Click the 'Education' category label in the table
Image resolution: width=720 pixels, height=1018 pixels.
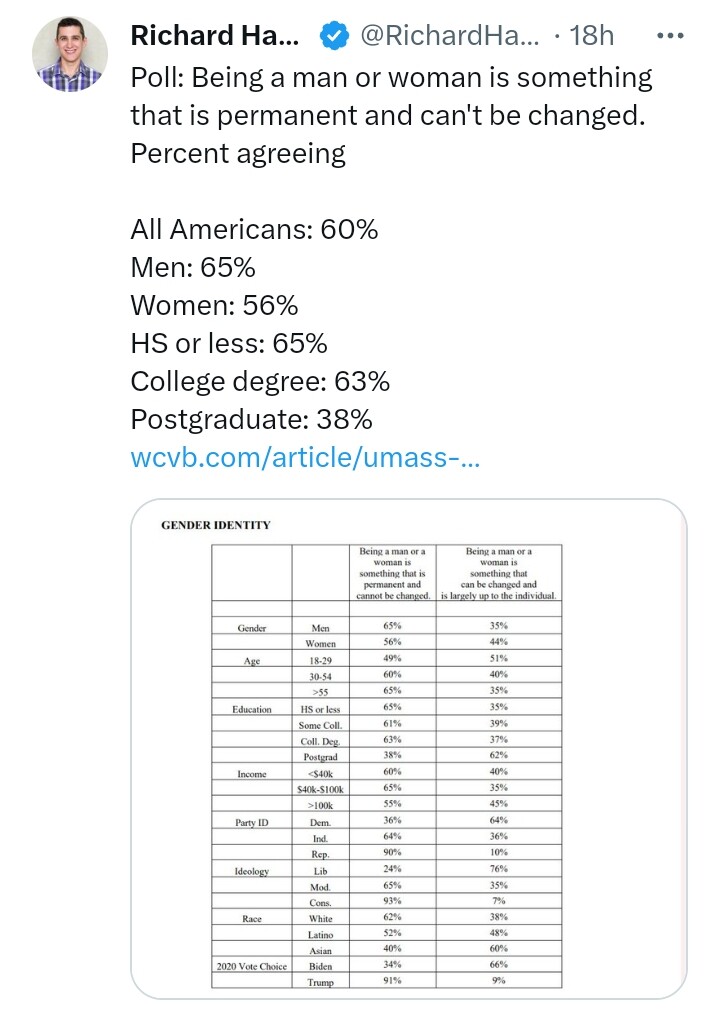coord(251,709)
